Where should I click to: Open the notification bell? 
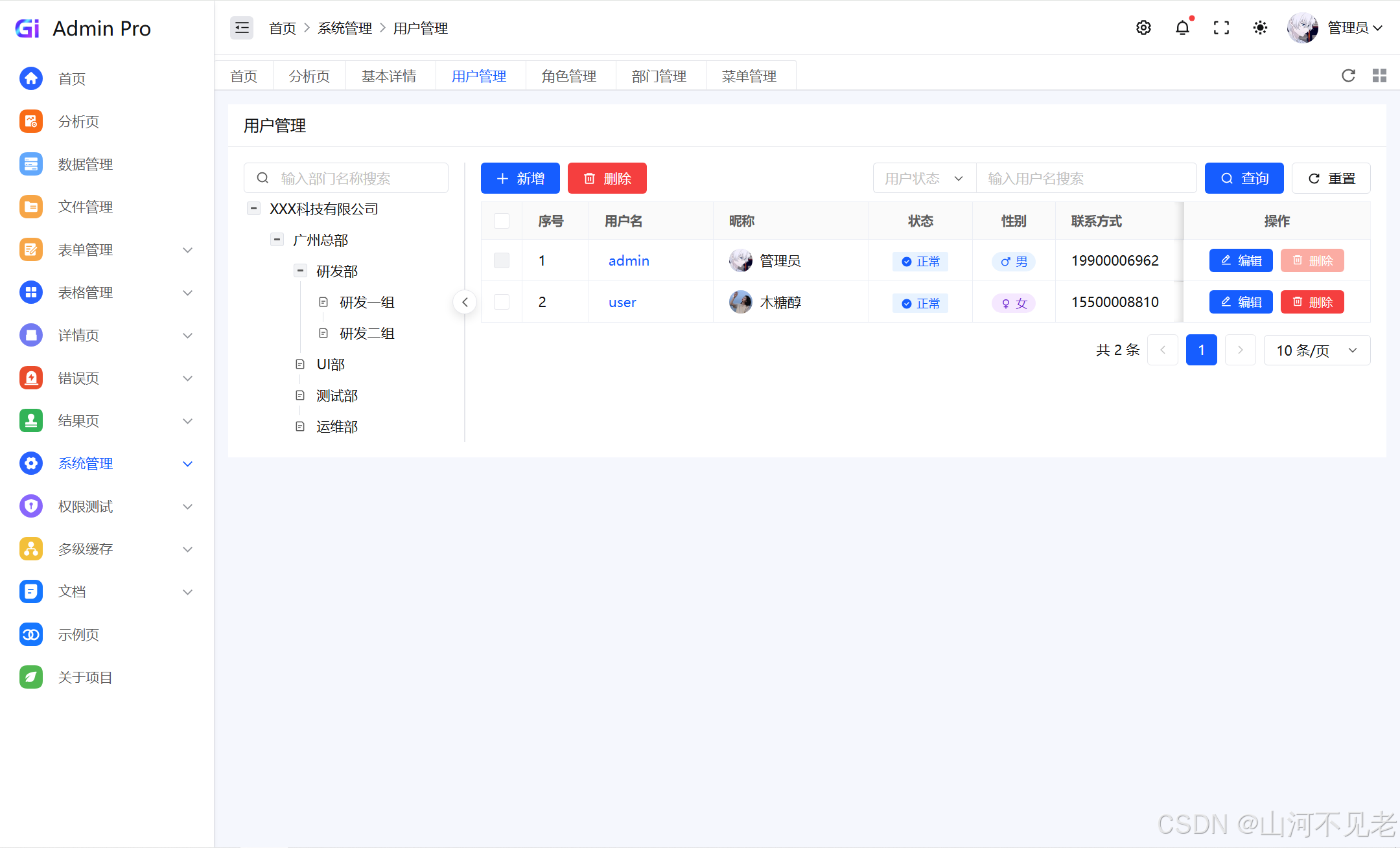click(1182, 28)
